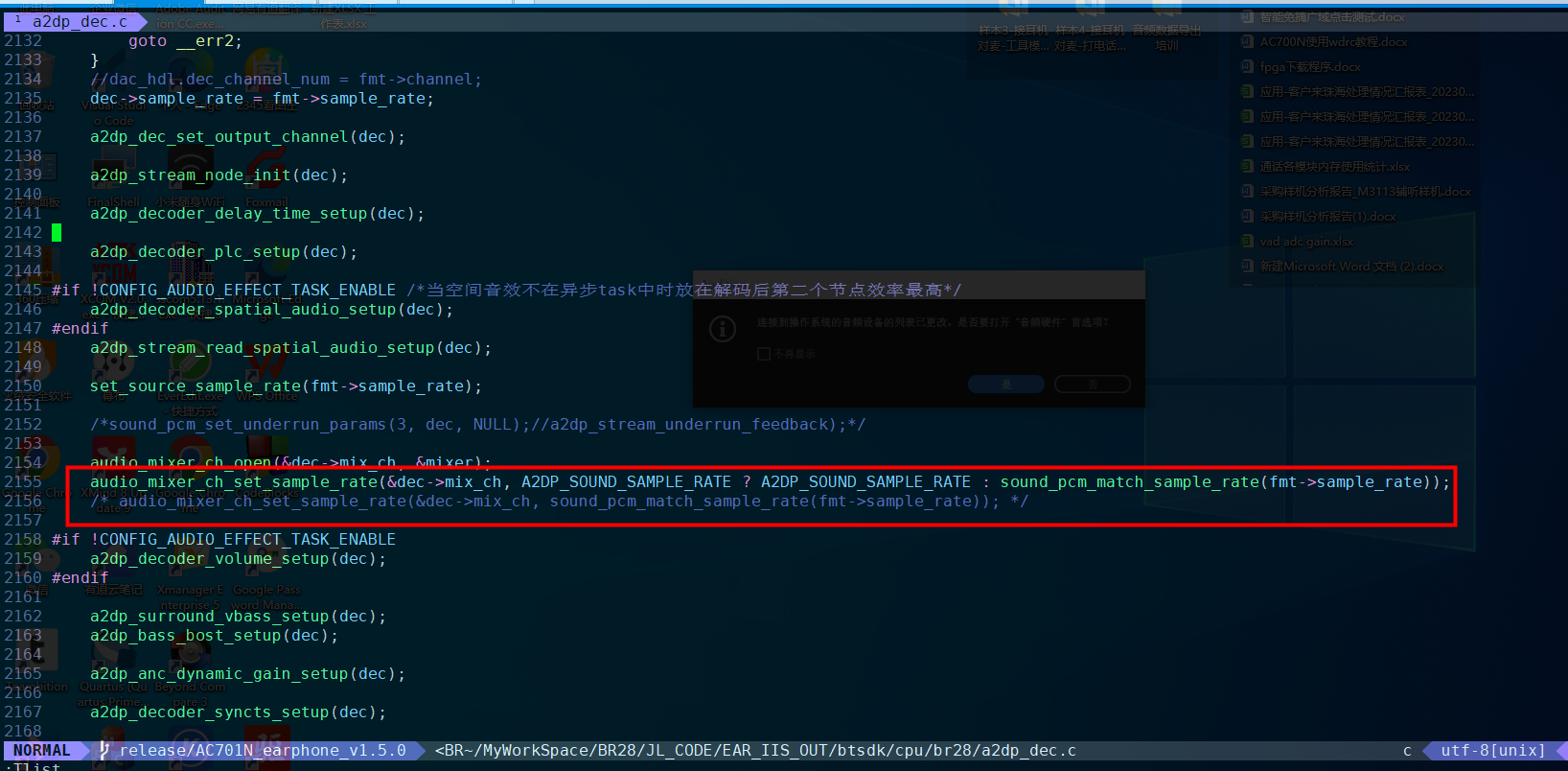
Task: Click a2dp_stream_read_spatial_audio_setup(dec) line
Action: (x=290, y=348)
